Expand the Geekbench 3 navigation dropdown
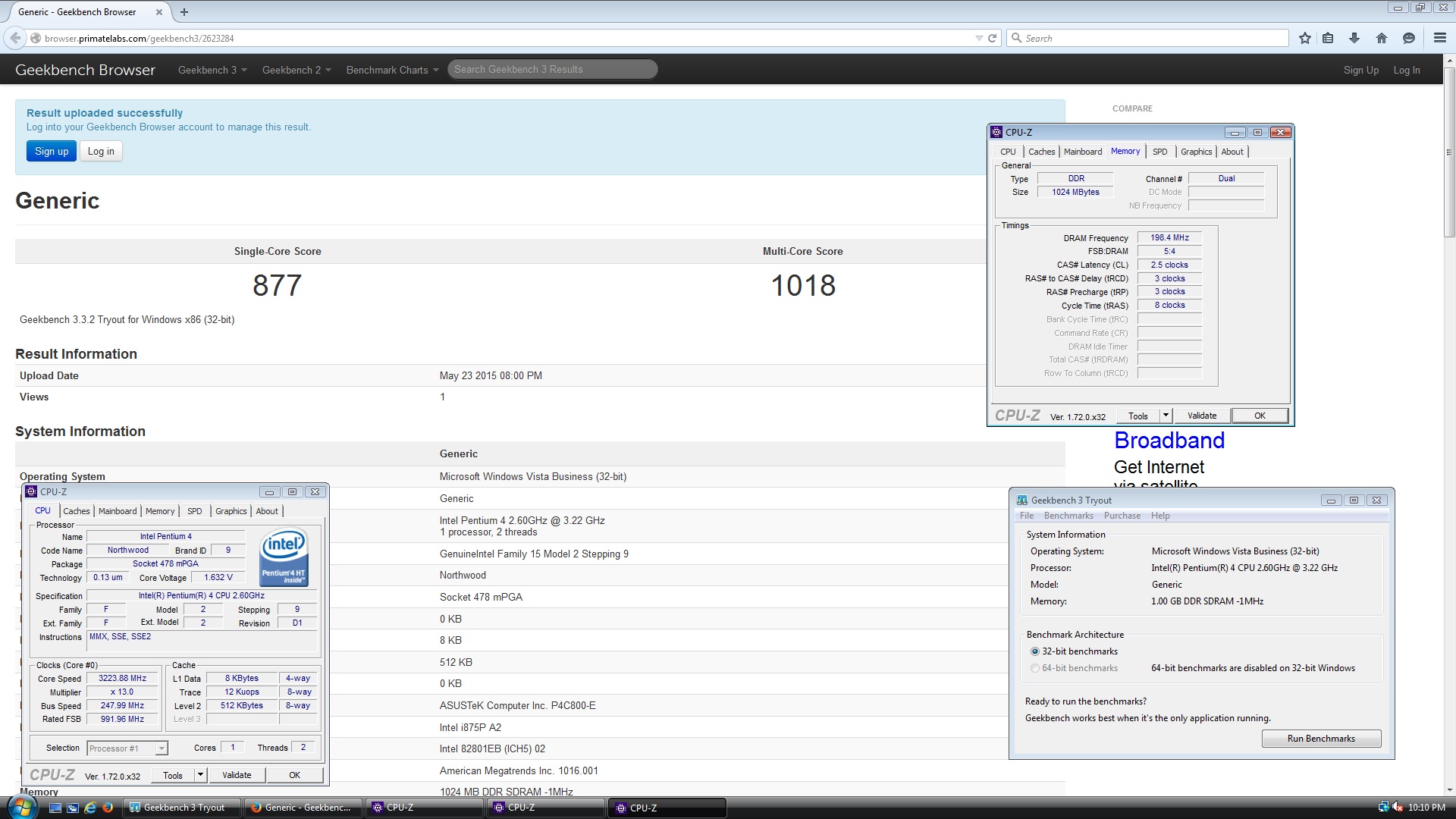This screenshot has width=1456, height=819. 212,70
